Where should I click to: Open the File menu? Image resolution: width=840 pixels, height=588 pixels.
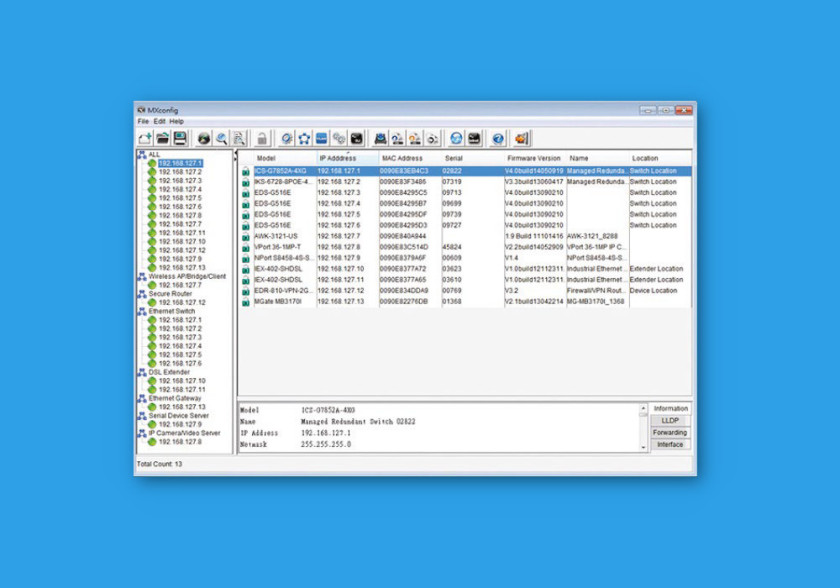(x=143, y=122)
